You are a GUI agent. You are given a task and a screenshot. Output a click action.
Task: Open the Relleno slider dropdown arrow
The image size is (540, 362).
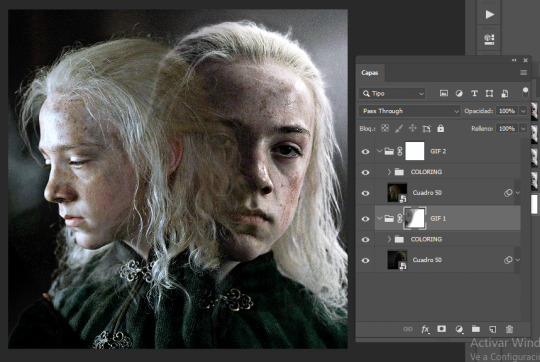point(523,128)
